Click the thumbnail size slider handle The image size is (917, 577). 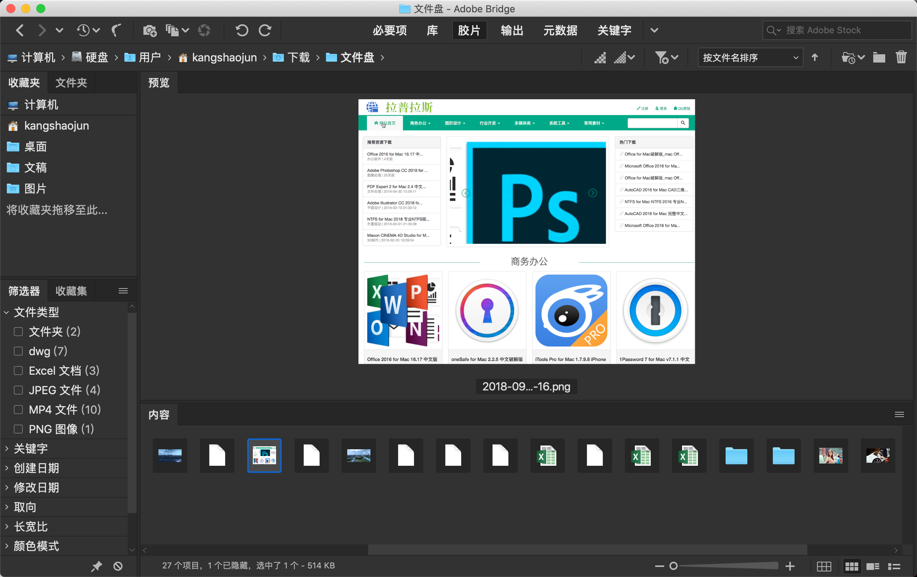673,566
